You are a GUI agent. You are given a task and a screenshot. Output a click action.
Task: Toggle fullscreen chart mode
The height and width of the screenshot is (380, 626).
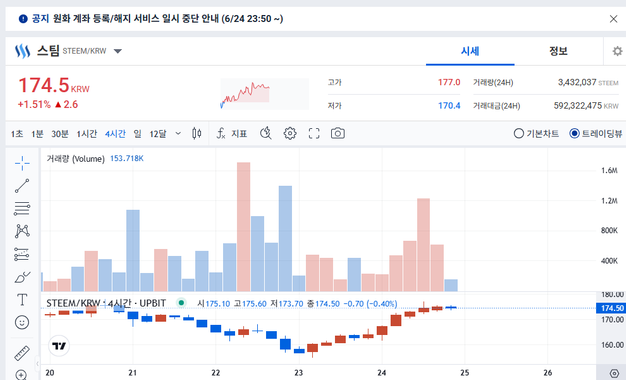point(314,133)
